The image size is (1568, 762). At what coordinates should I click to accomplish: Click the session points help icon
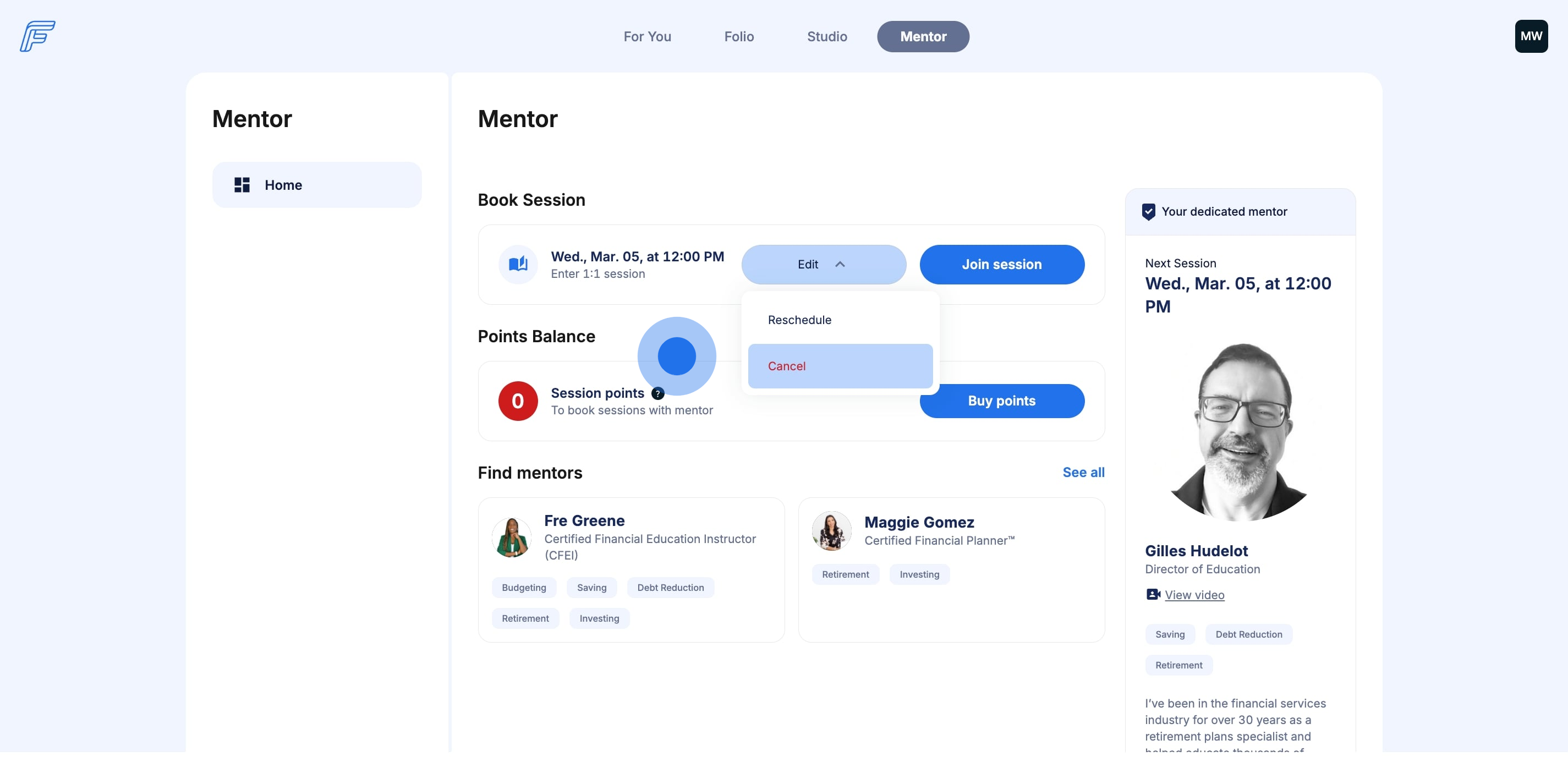657,393
